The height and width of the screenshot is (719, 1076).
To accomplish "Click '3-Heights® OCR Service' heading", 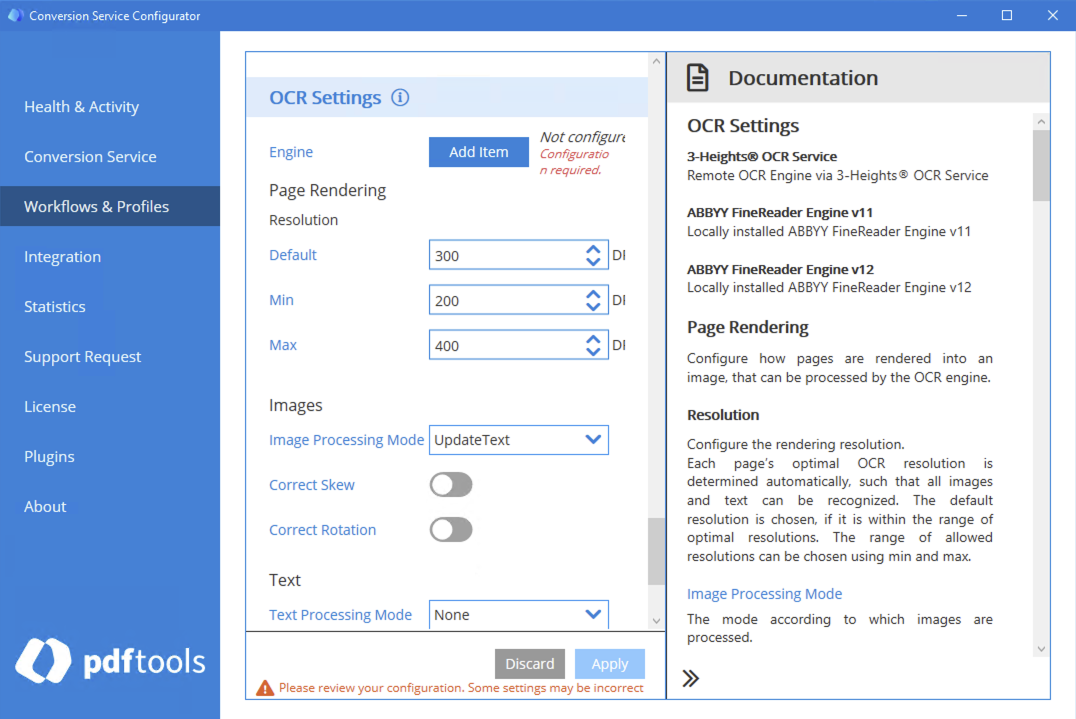I will pyautogui.click(x=762, y=156).
